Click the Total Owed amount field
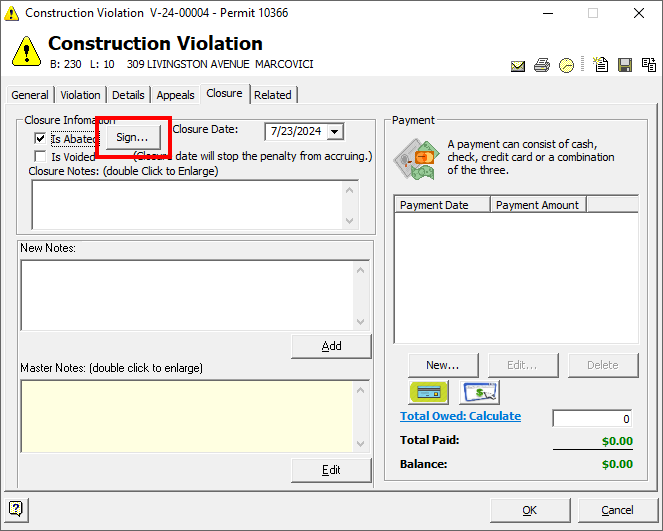 pos(592,419)
